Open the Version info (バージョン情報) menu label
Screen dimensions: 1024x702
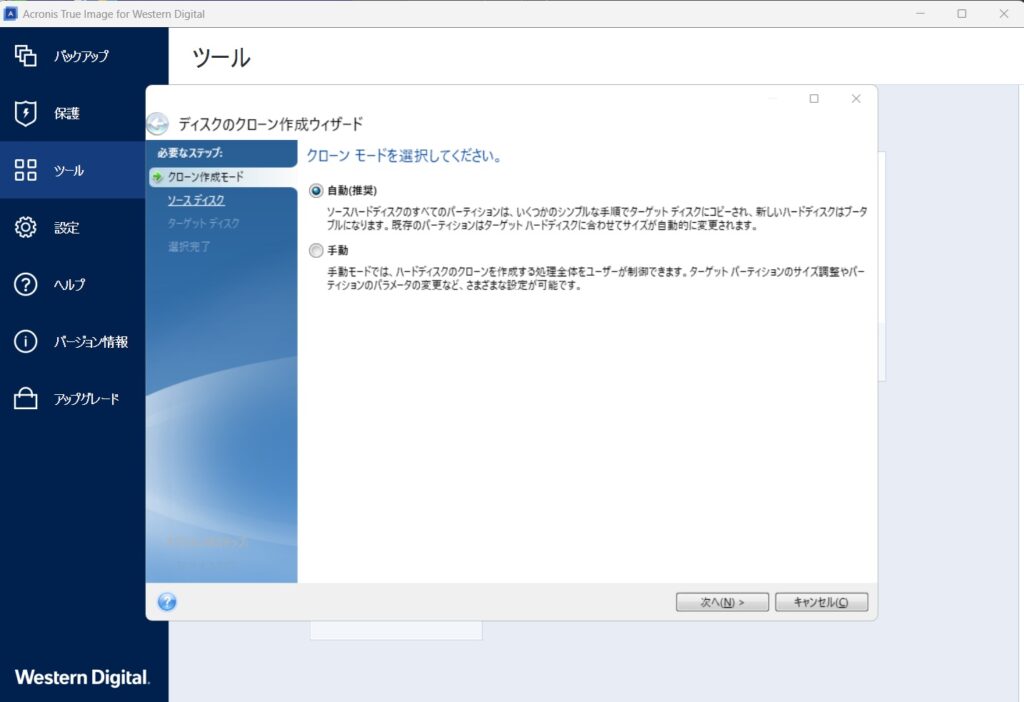click(x=91, y=342)
